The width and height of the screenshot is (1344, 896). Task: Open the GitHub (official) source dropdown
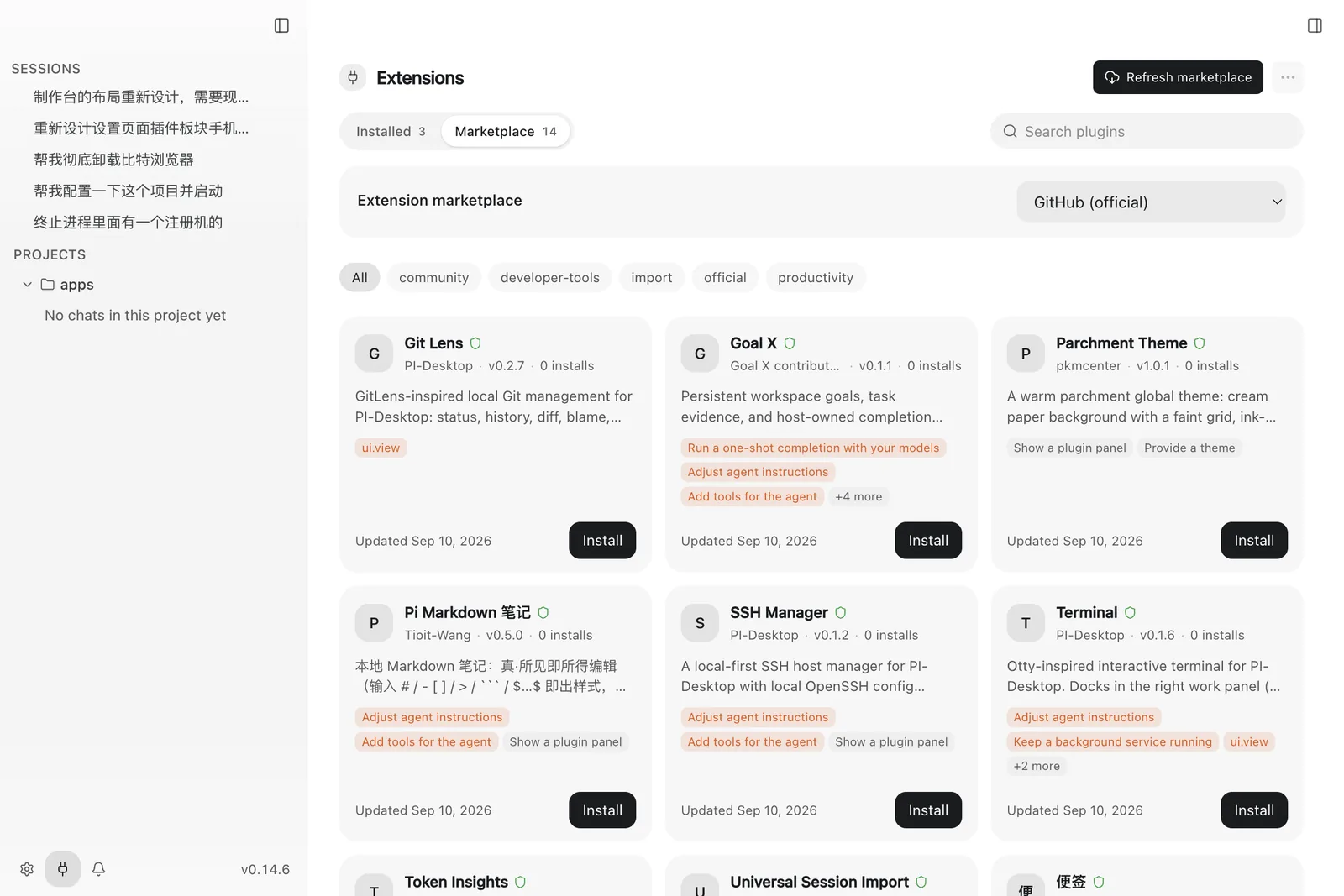(1151, 202)
